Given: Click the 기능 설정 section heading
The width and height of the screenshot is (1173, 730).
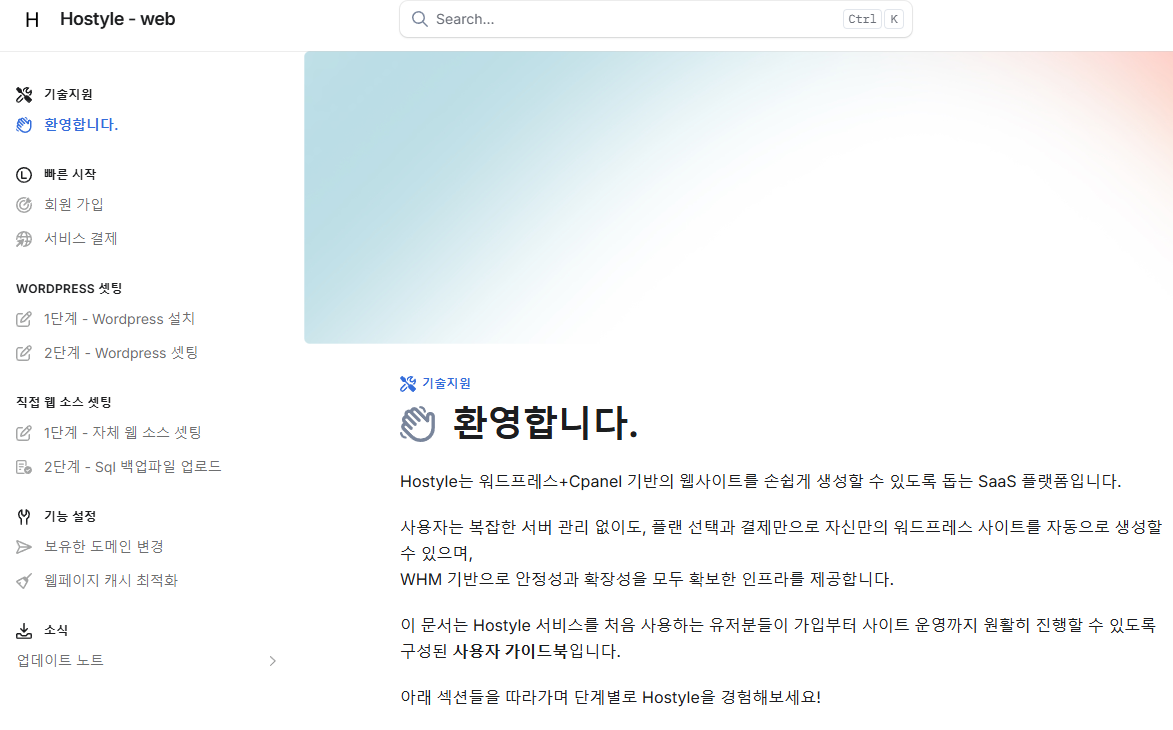Looking at the screenshot, I should click(70, 516).
